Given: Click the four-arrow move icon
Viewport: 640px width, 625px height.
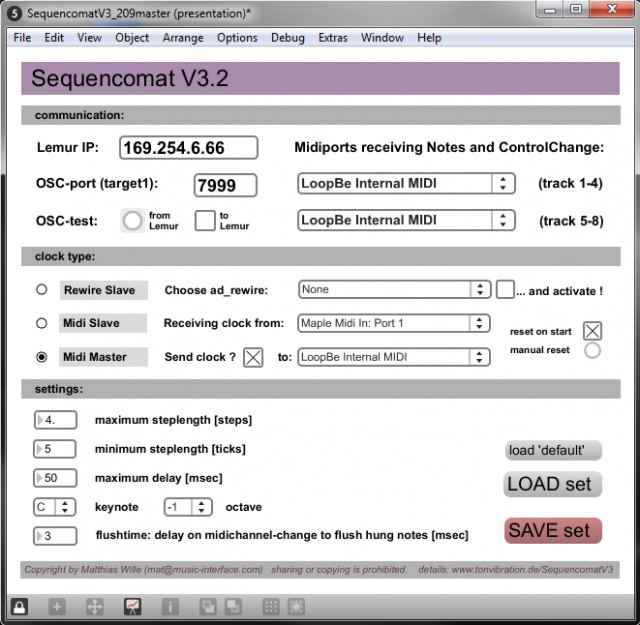Looking at the screenshot, I should (94, 606).
